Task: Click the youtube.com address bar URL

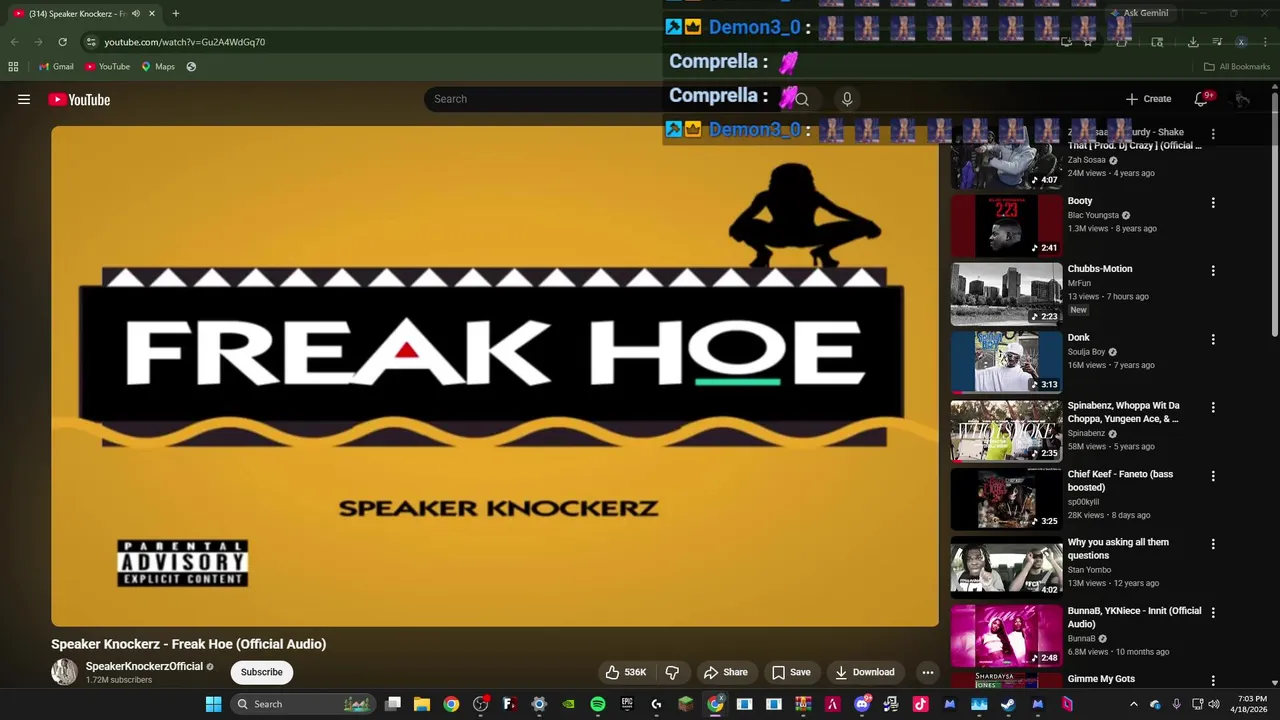Action: pos(185,42)
